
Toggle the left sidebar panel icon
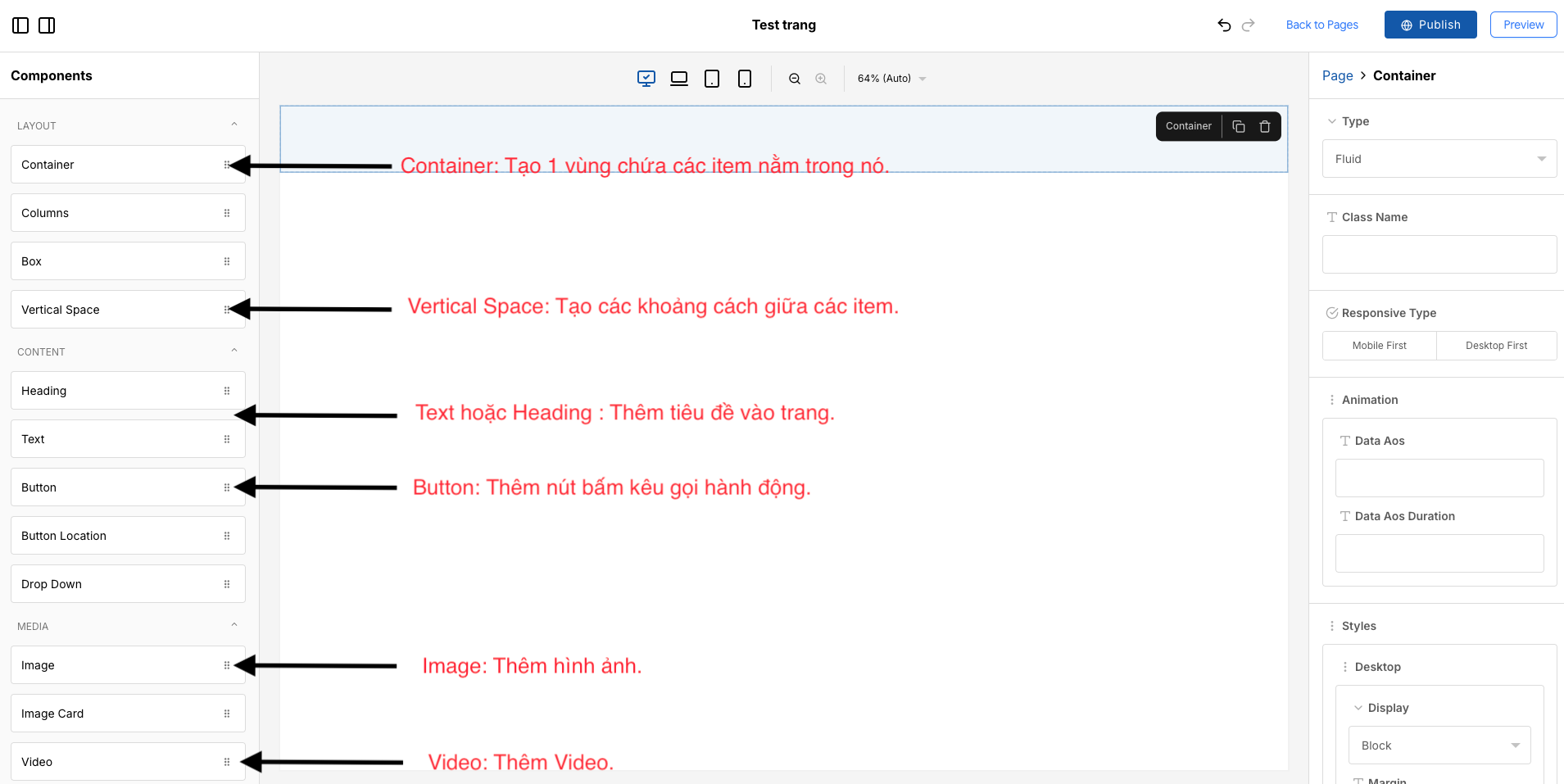pyautogui.click(x=20, y=25)
